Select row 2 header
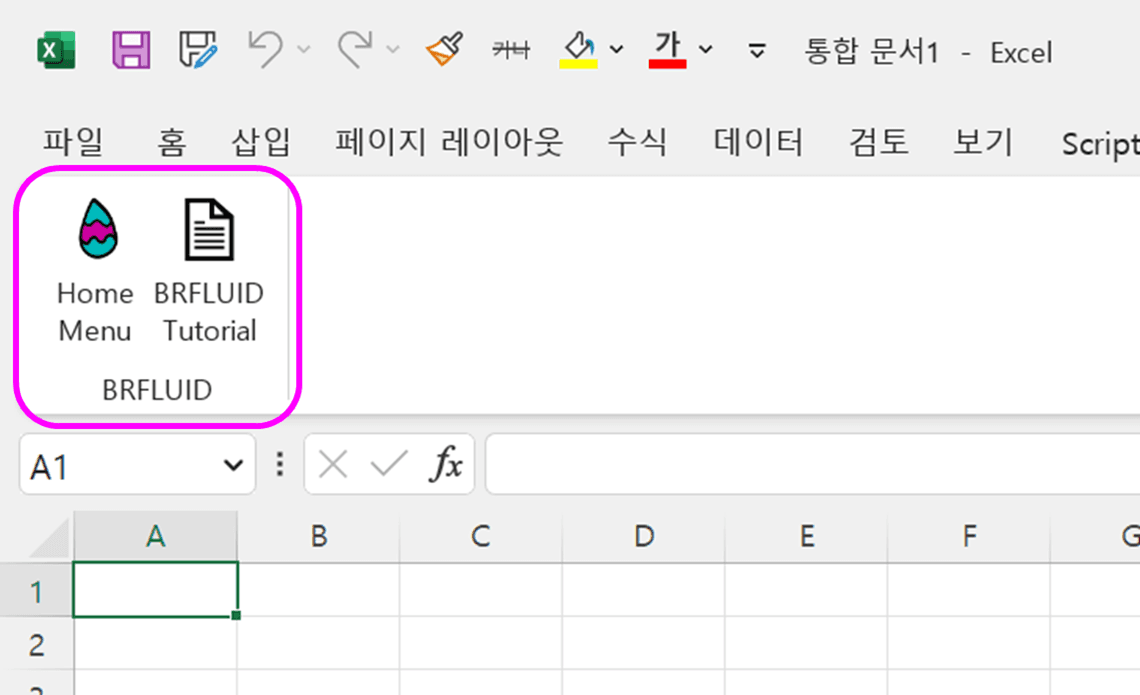 36,644
